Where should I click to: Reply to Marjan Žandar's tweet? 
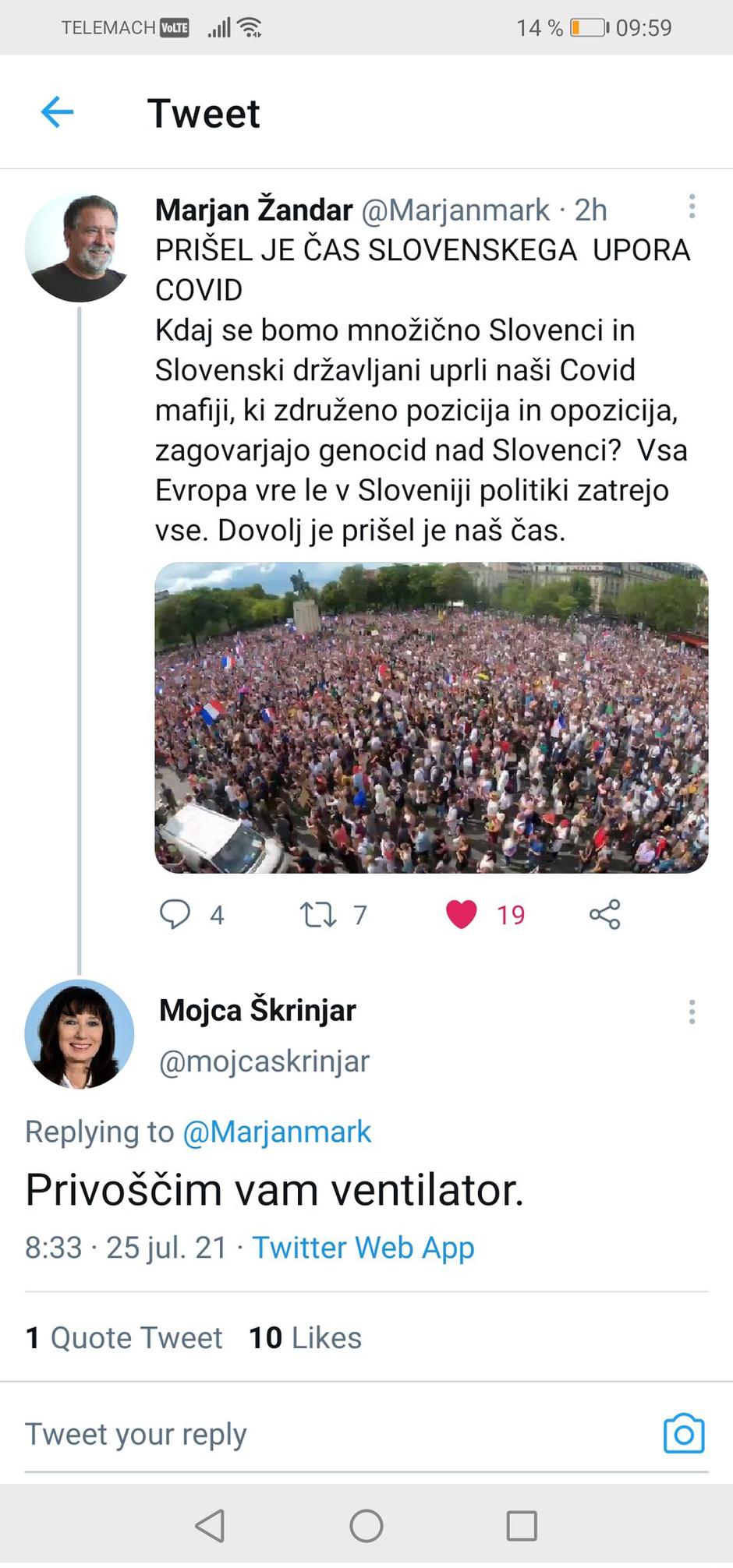point(178,915)
